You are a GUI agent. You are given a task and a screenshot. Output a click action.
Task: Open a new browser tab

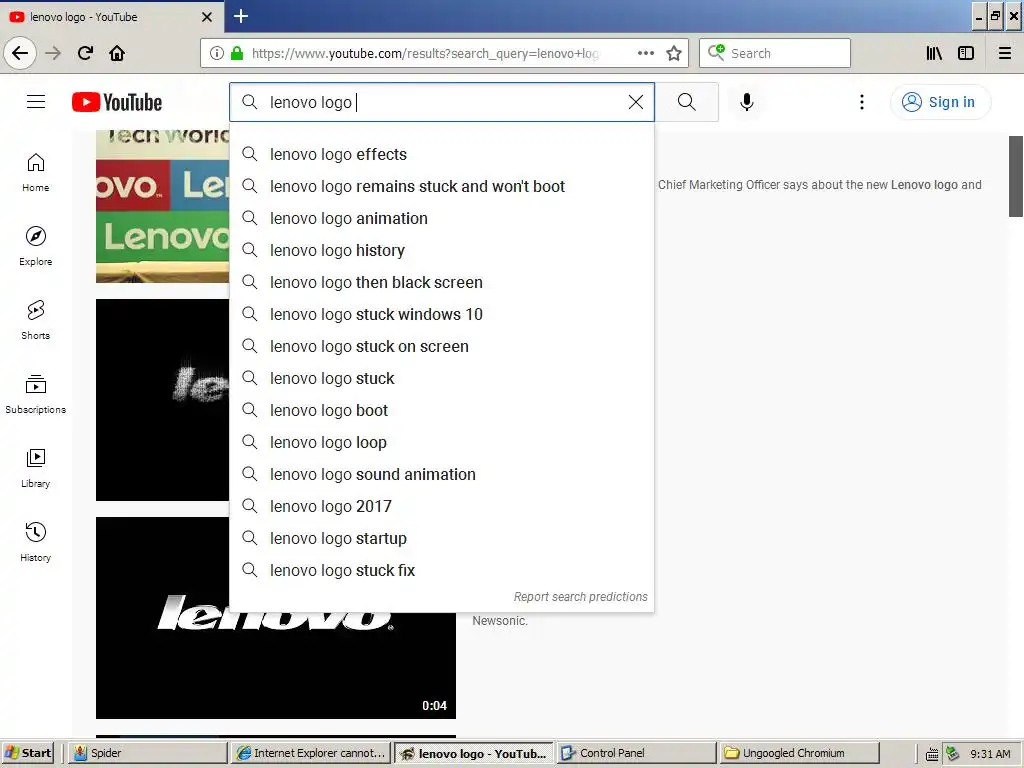(x=240, y=16)
